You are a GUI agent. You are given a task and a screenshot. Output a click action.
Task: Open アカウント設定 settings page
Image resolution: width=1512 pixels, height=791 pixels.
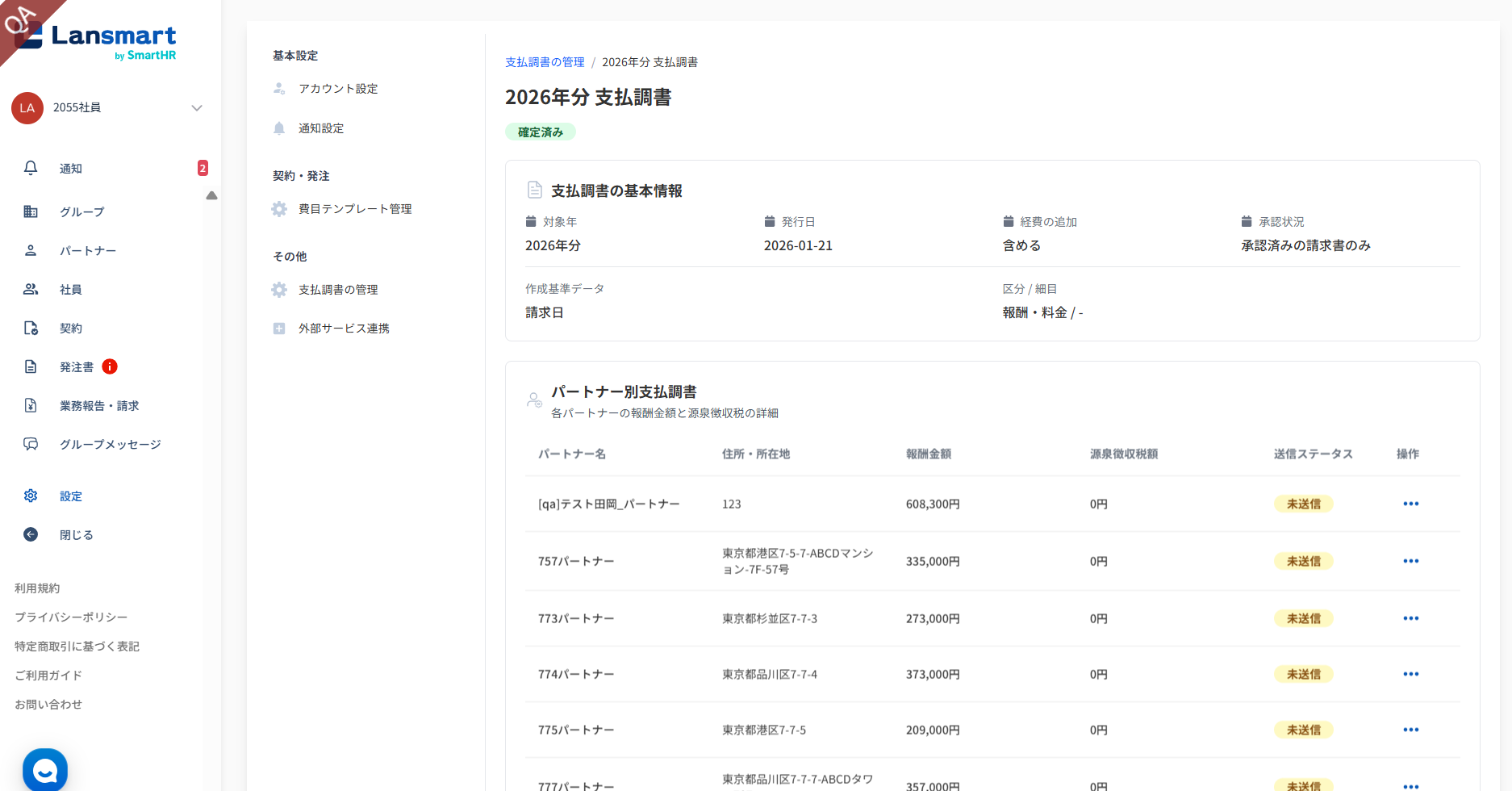338,89
